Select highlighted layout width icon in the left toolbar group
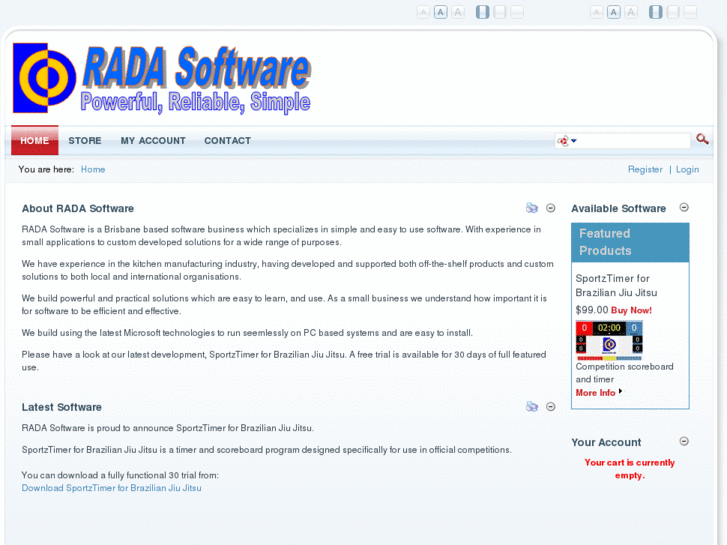 tap(483, 12)
